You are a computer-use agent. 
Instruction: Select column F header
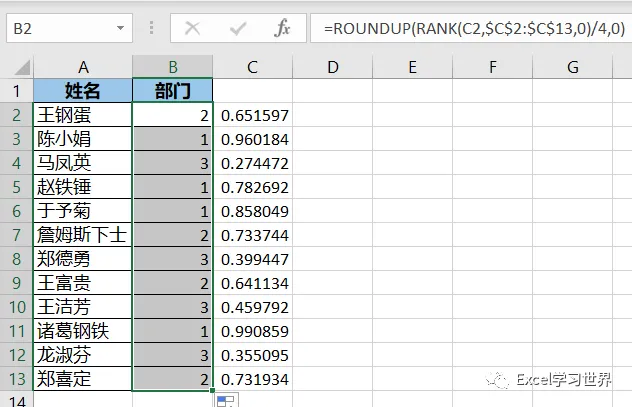pyautogui.click(x=493, y=67)
